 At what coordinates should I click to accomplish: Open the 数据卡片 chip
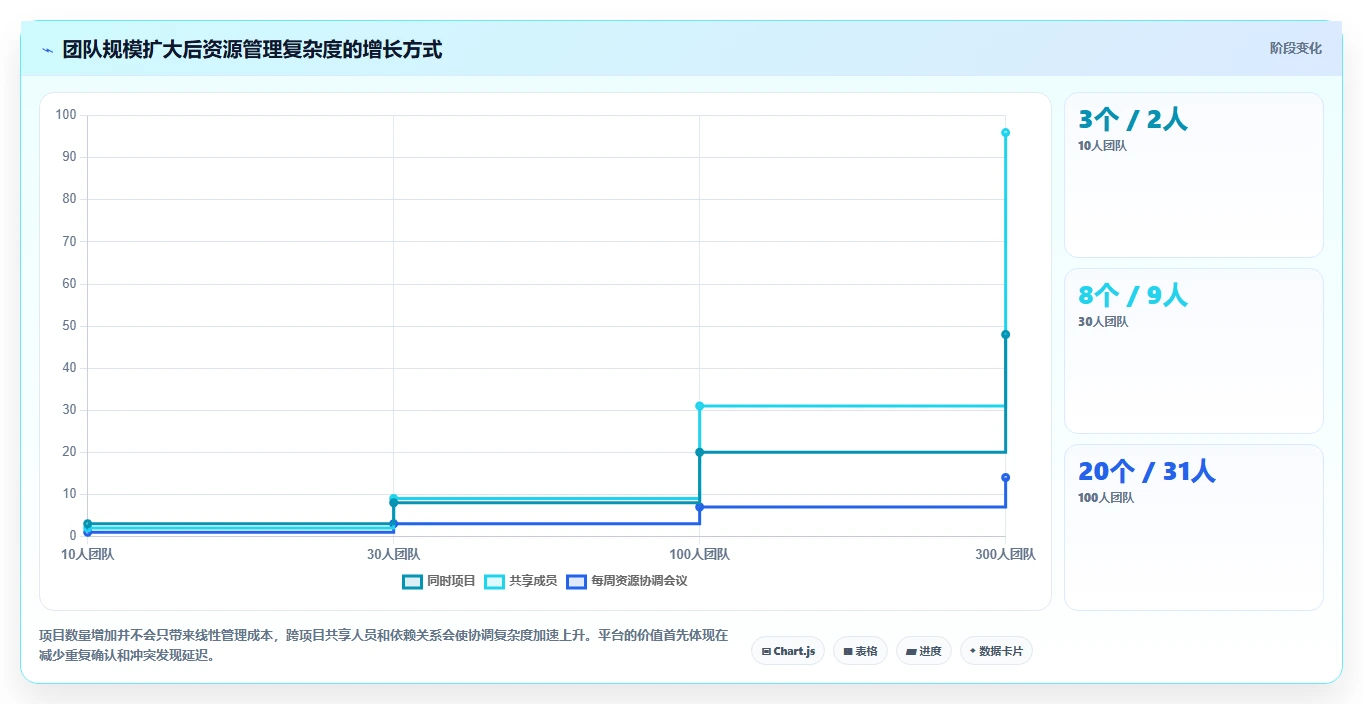click(996, 651)
